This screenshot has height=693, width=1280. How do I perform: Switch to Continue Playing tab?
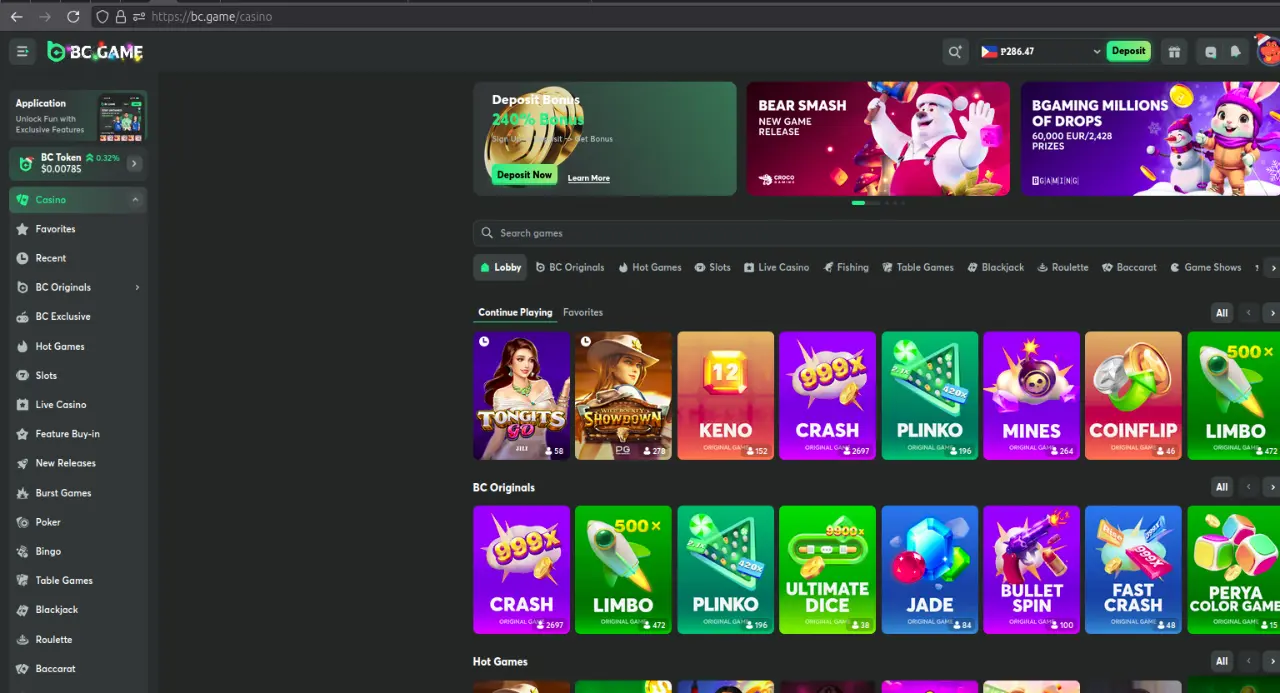click(x=515, y=312)
